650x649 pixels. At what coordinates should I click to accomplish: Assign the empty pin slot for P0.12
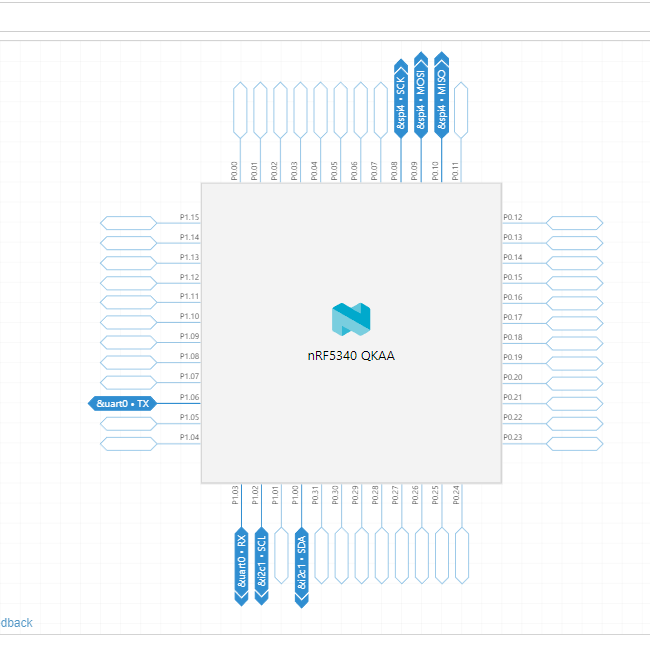pyautogui.click(x=575, y=223)
